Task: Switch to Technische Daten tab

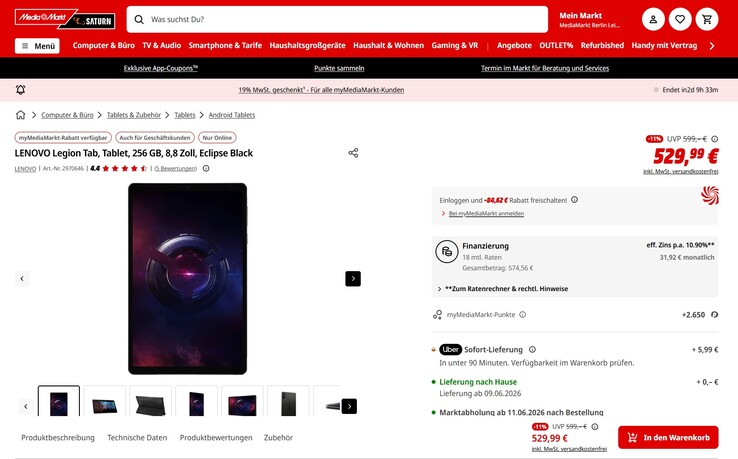Action: point(137,437)
